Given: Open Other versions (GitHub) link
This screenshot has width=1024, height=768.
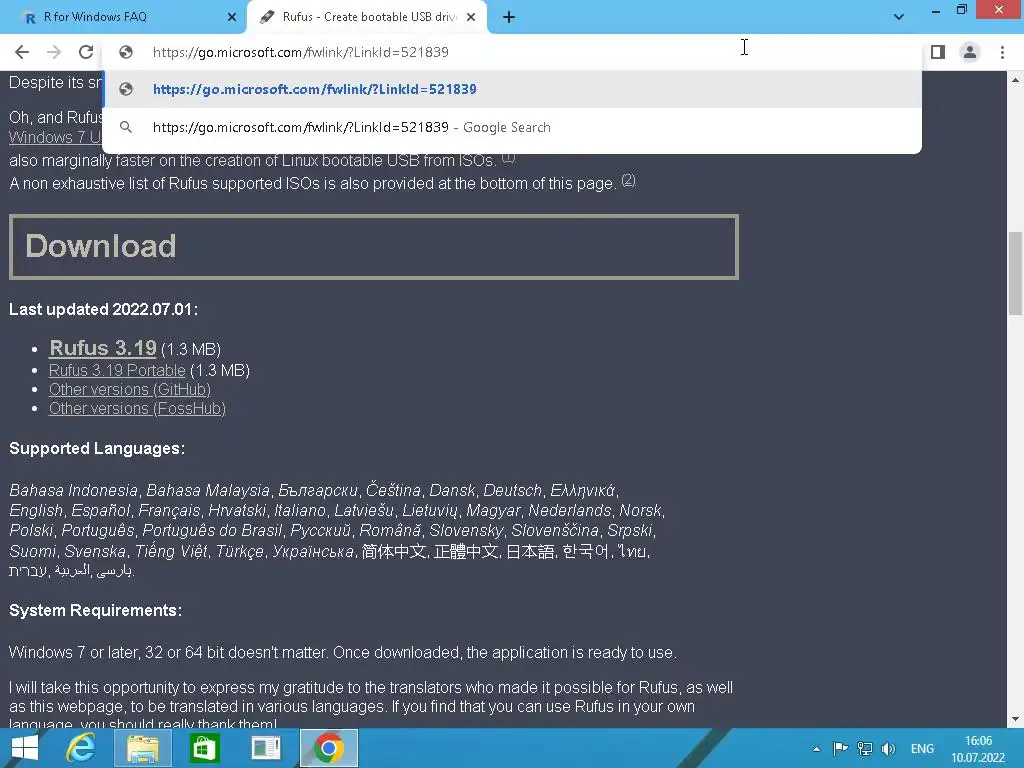Looking at the screenshot, I should point(130,389).
